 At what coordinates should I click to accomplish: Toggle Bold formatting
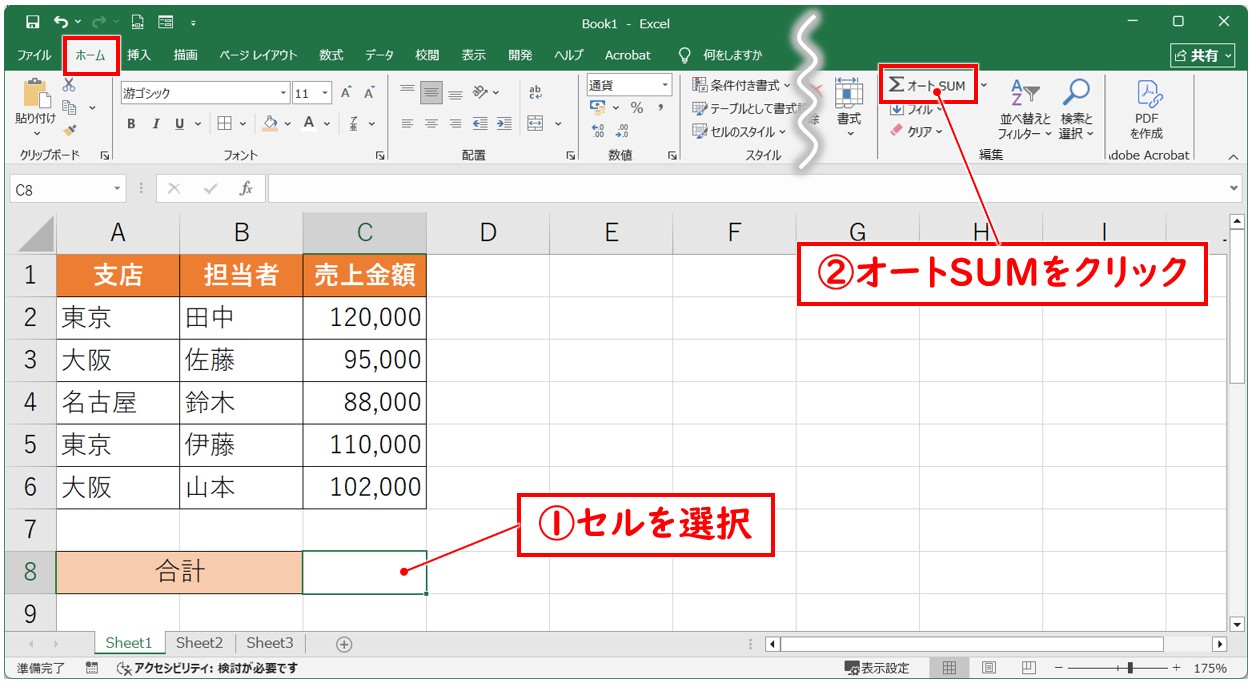point(131,124)
